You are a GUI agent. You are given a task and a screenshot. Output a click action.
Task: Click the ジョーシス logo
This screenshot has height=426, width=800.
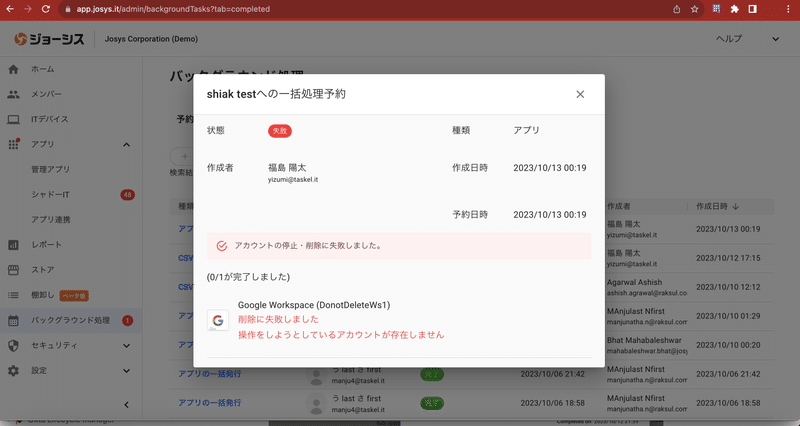[49, 39]
